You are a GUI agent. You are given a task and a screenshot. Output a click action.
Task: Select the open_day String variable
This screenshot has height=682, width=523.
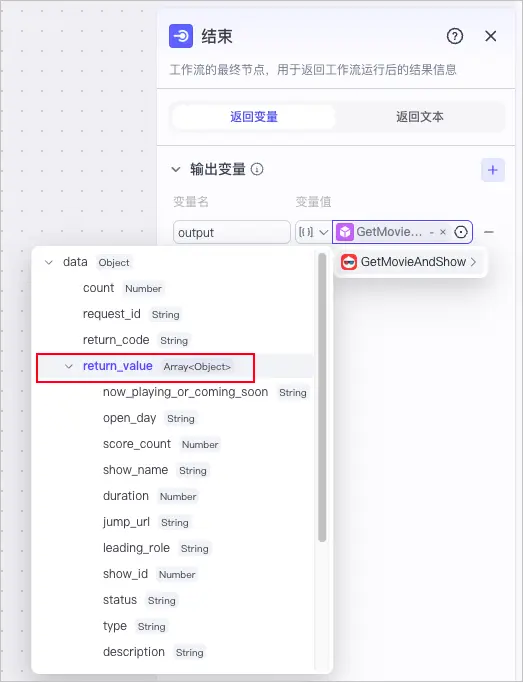tap(149, 418)
